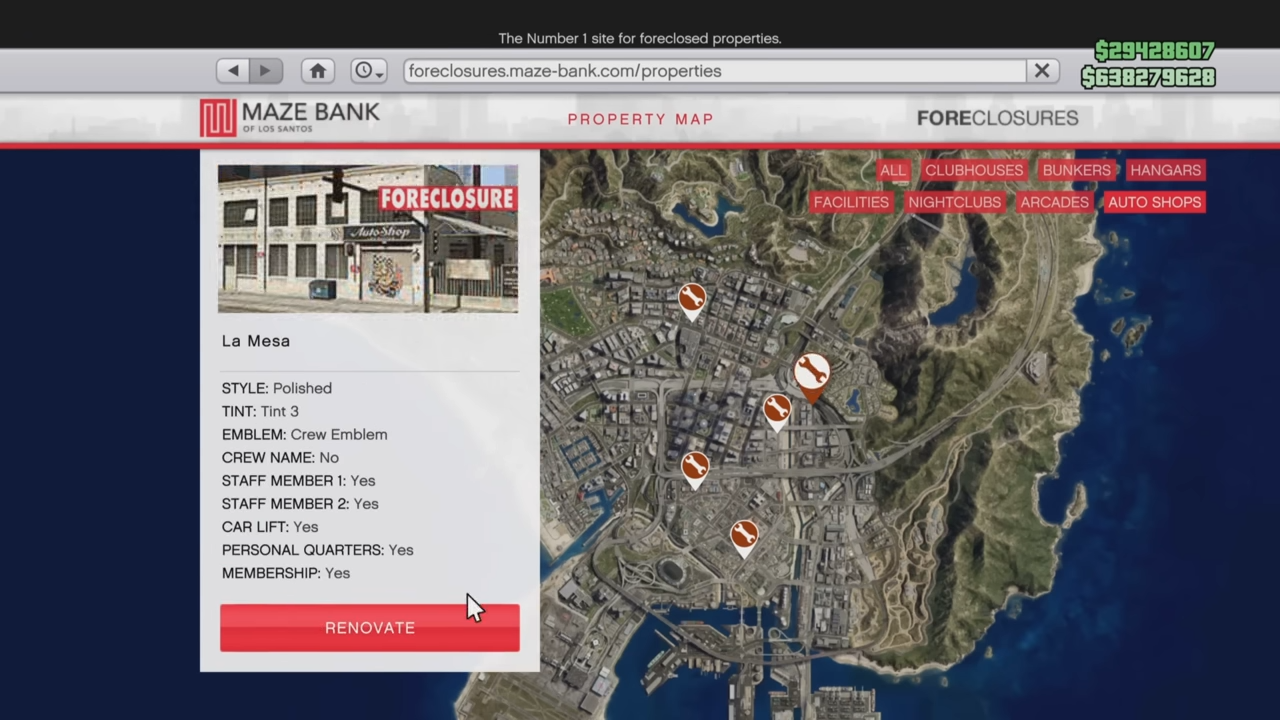Click the La Mesa property title

(x=256, y=341)
